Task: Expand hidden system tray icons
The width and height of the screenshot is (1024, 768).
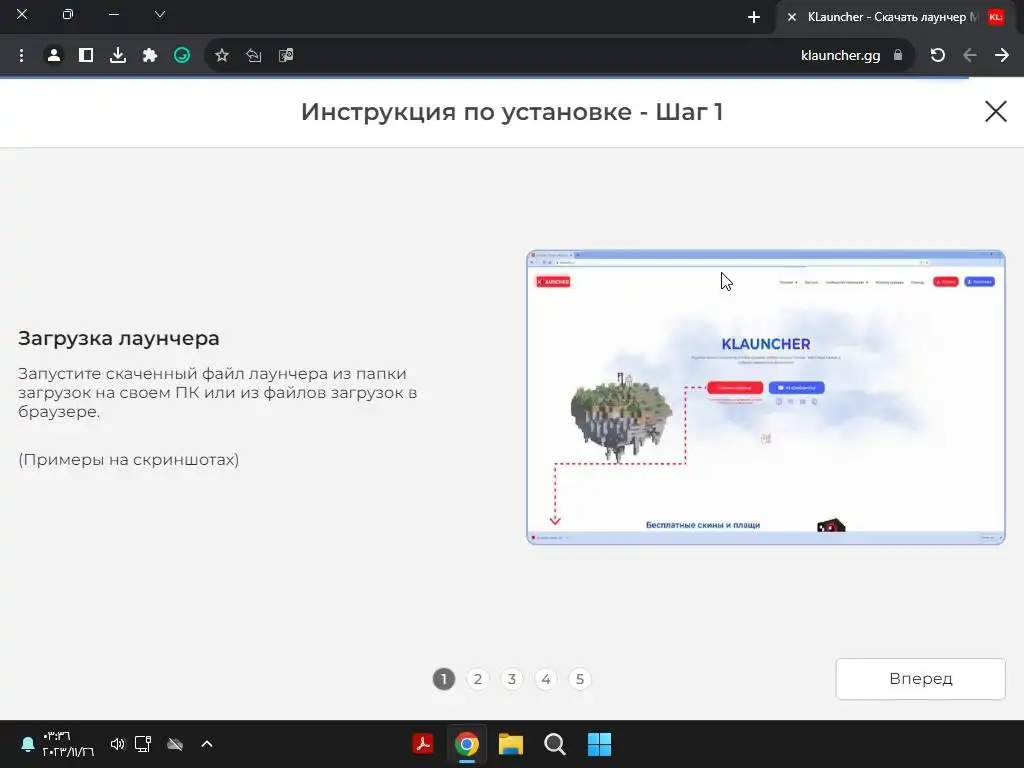Action: (207, 744)
